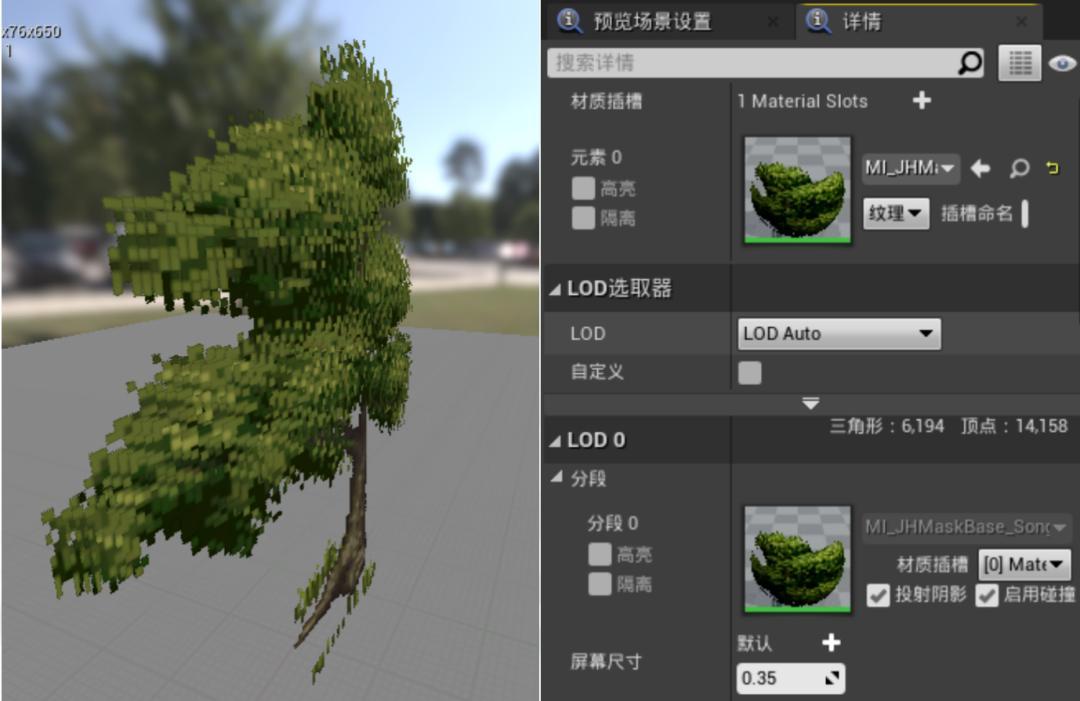Screen dimensions: 1080x701
Task: Toggle the 自定义 LOD checkbox
Action: click(749, 372)
